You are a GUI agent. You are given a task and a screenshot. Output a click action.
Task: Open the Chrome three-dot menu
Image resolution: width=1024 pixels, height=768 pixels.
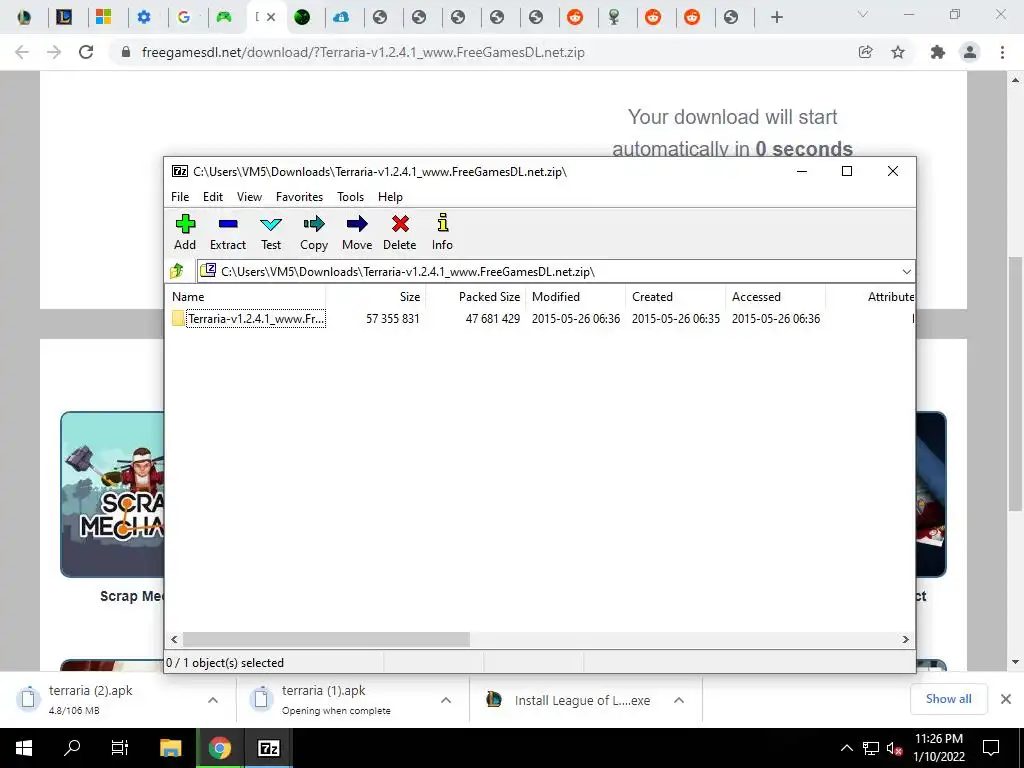[x=1002, y=52]
